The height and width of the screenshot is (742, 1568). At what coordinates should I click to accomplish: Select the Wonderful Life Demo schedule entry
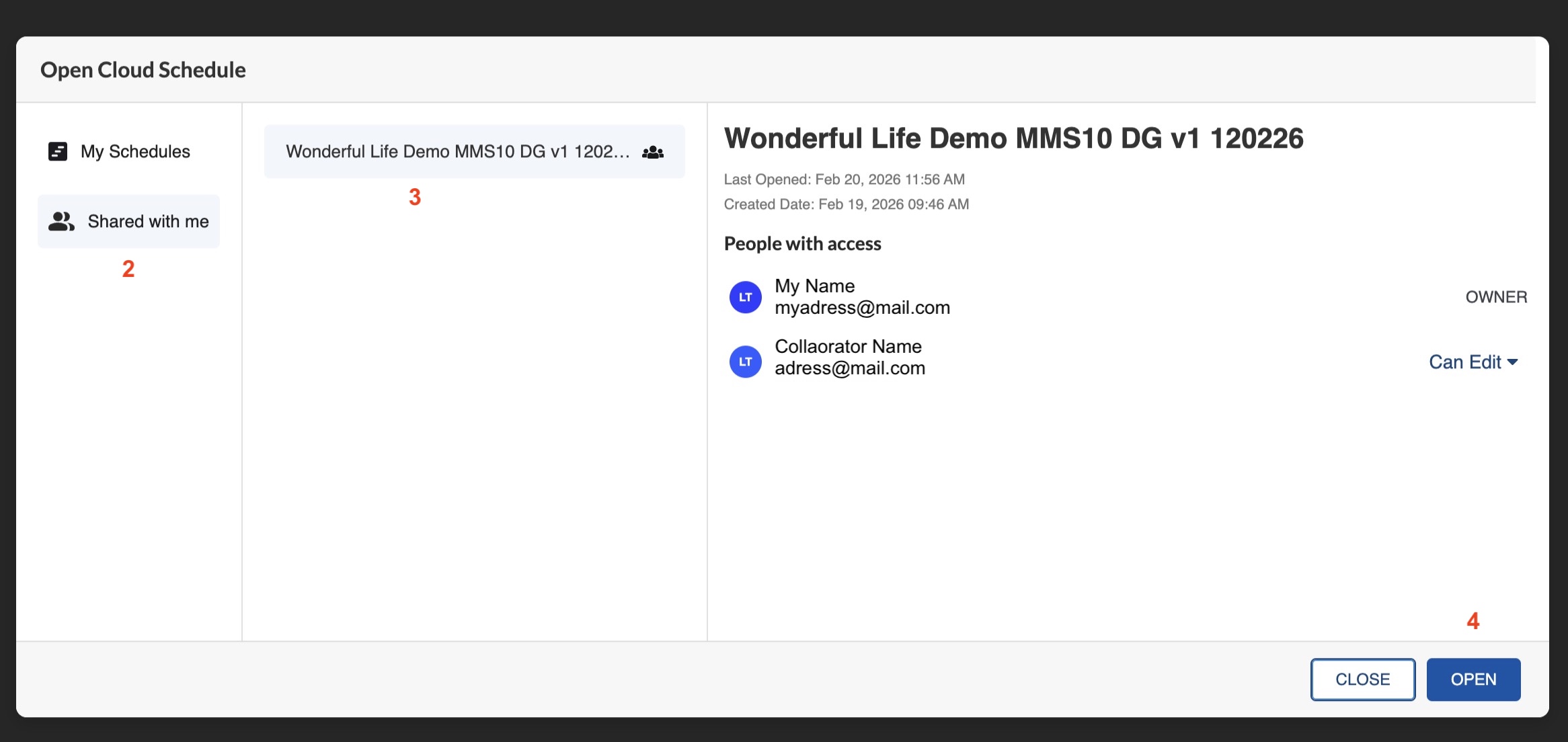tap(459, 151)
